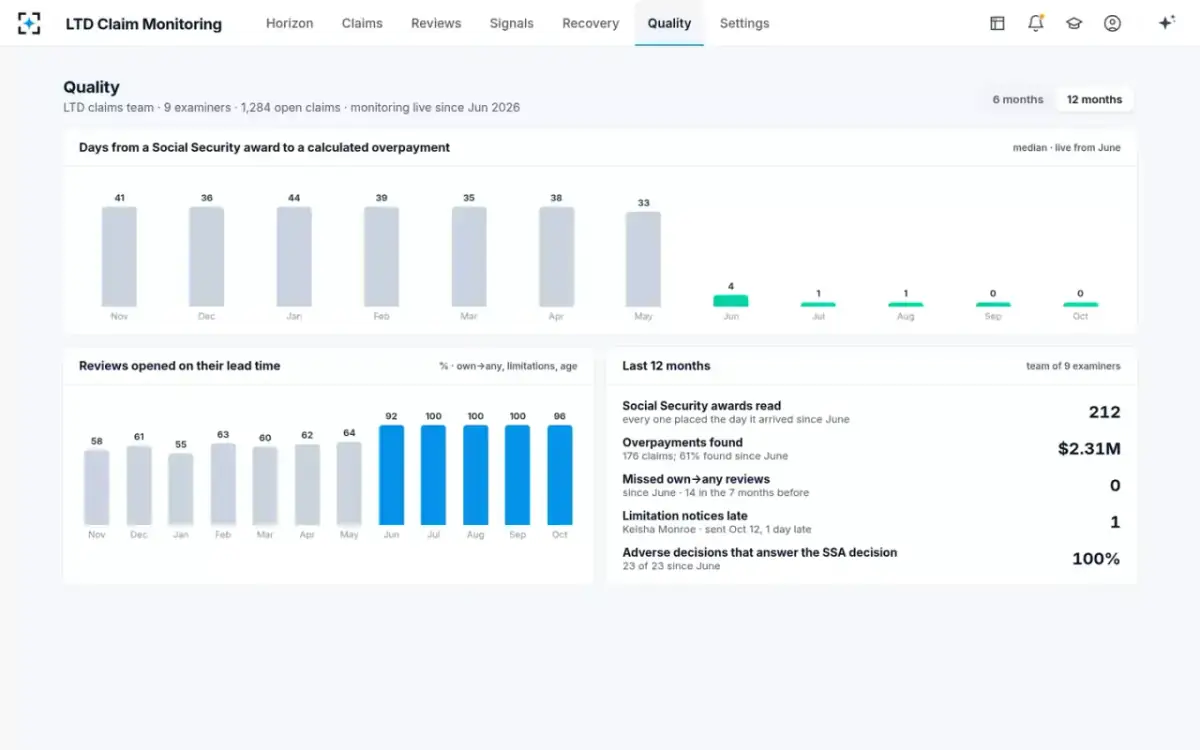Open the sparkle AI assistant icon
The image size is (1200, 750).
click(x=1166, y=23)
